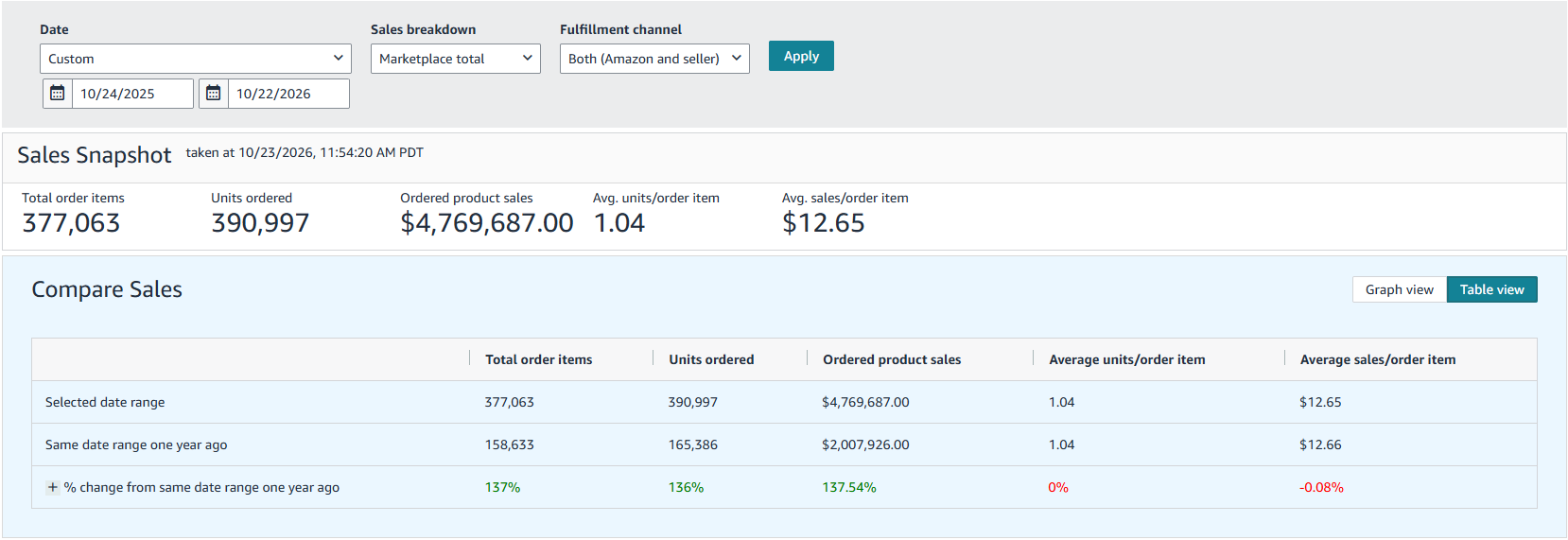The width and height of the screenshot is (1568, 540).
Task: Click the 1.04 cell in Selected date range row
Action: click(1062, 402)
